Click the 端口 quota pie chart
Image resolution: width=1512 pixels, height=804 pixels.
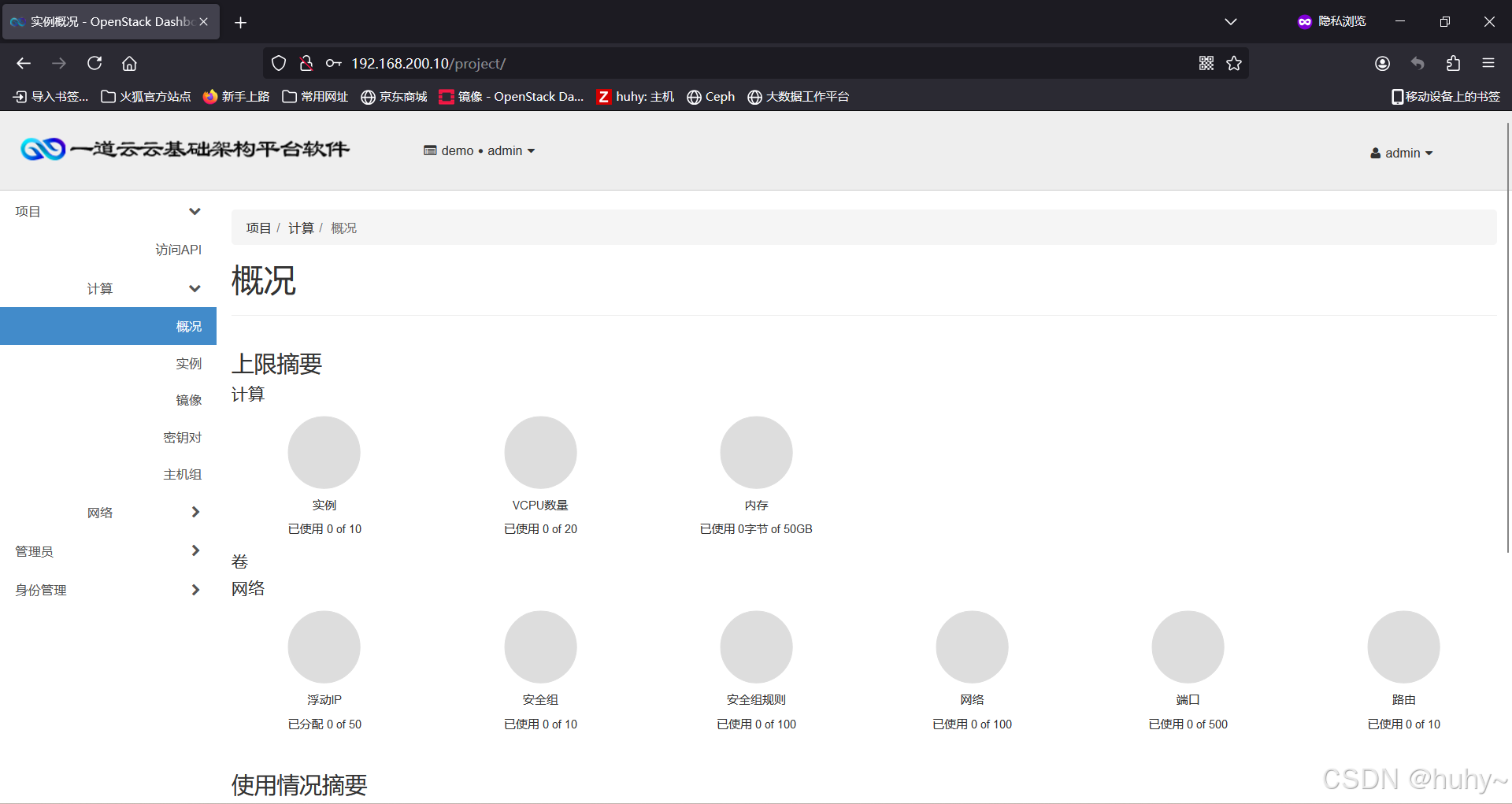[x=1188, y=647]
